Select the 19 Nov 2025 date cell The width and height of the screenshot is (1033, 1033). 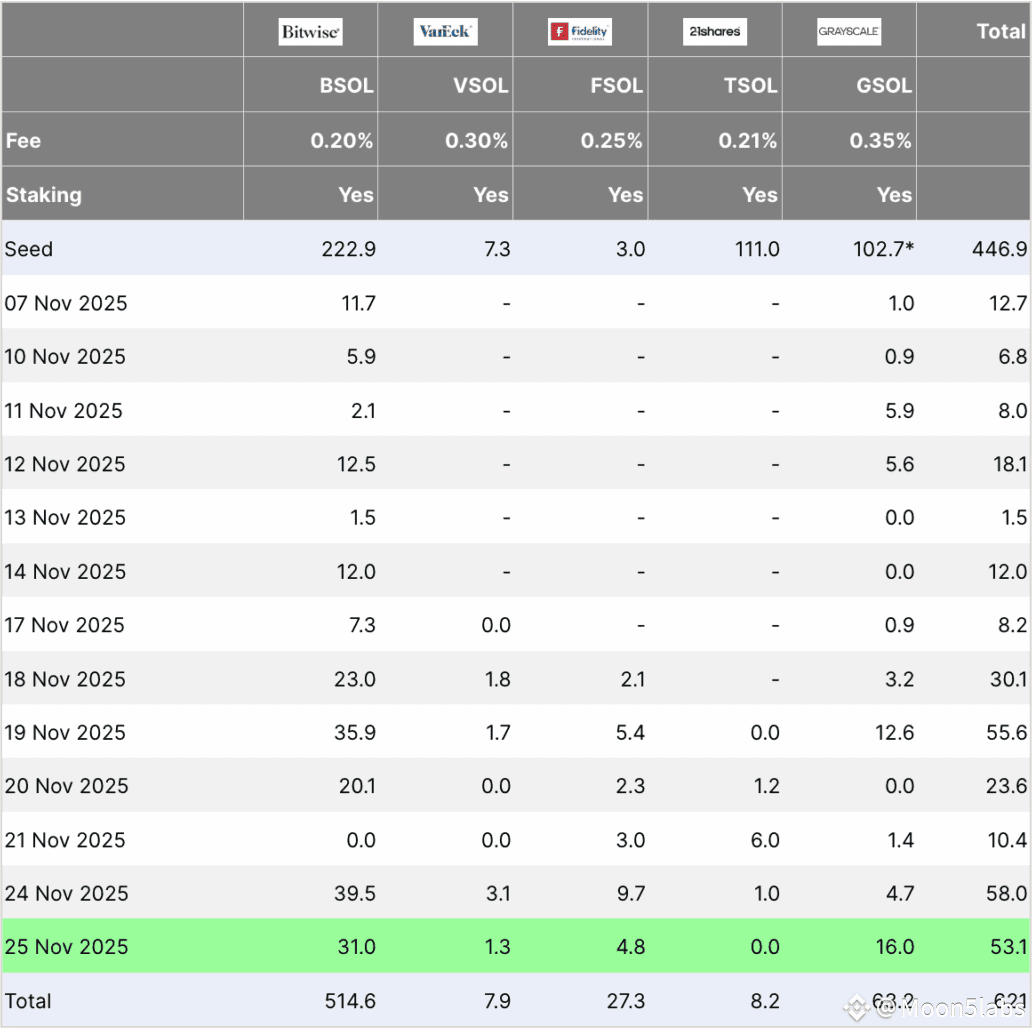(65, 732)
